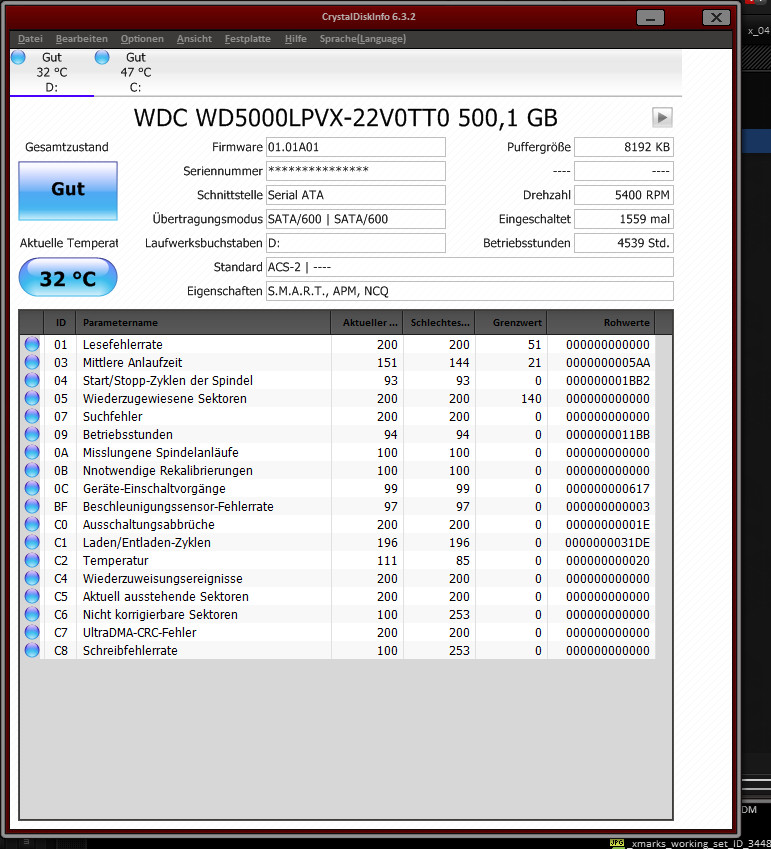
Task: Click status orb of Lesefehlerrate row
Action: pyautogui.click(x=32, y=344)
